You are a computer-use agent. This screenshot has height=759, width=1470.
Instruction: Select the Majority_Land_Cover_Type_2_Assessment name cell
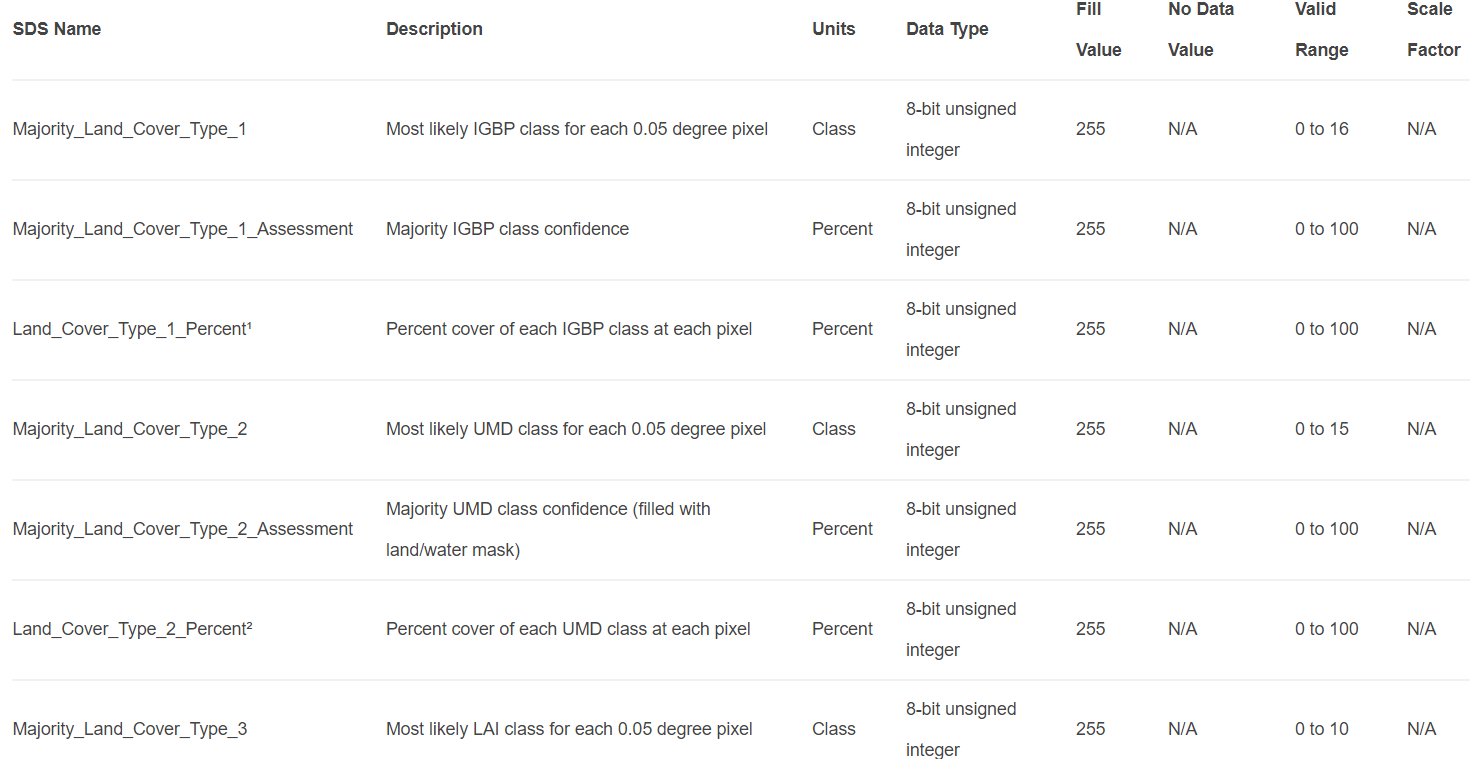[x=183, y=529]
